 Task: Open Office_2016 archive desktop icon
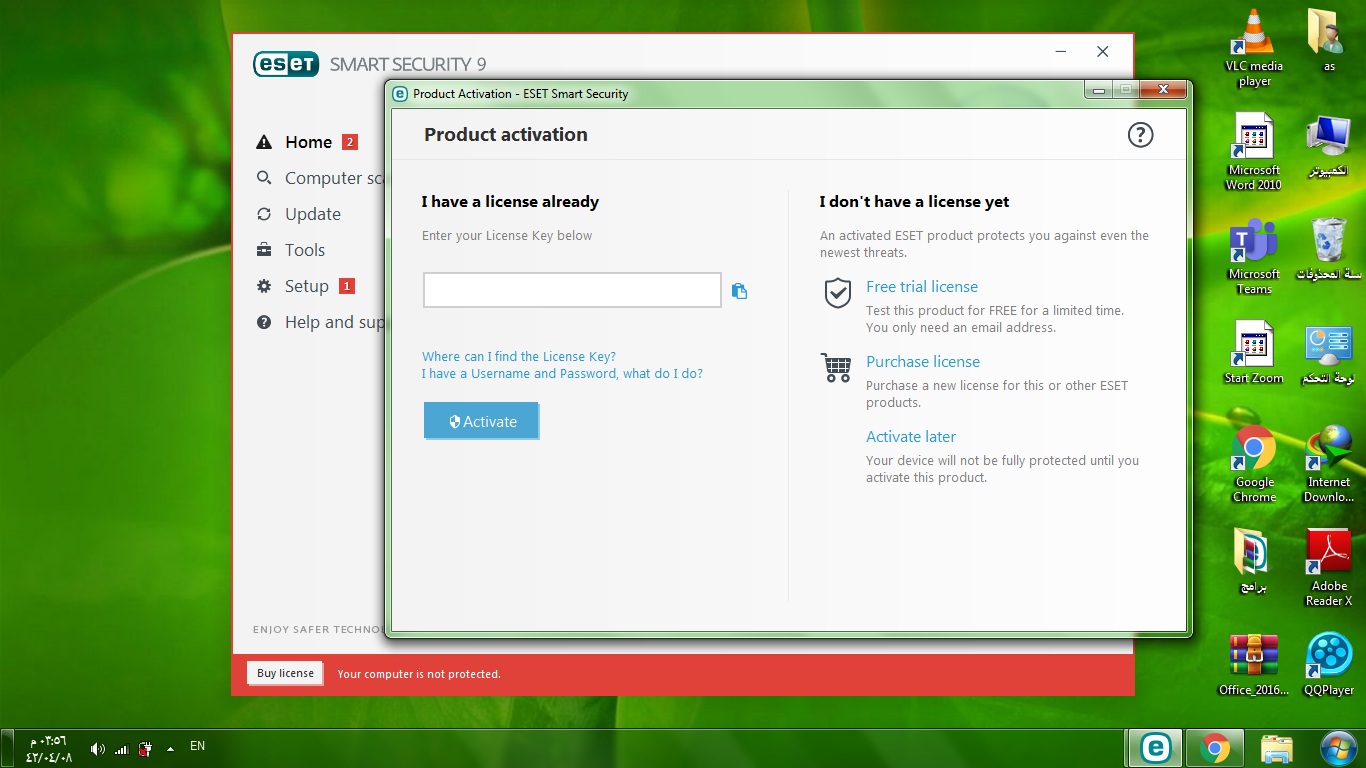click(1254, 665)
